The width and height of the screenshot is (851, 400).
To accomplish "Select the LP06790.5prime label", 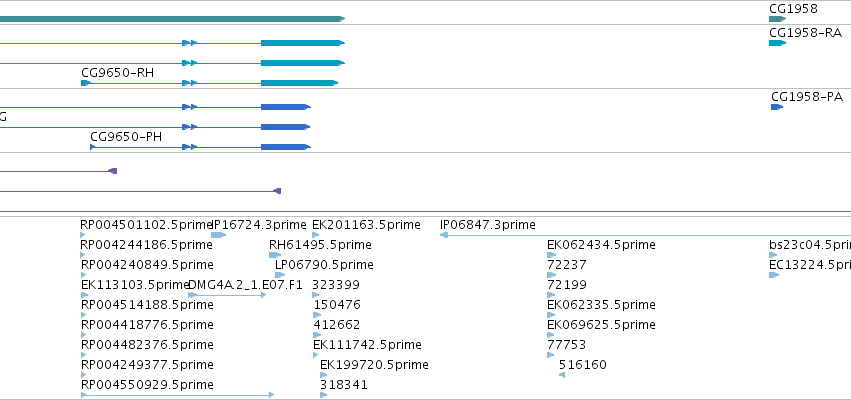I will click(324, 265).
